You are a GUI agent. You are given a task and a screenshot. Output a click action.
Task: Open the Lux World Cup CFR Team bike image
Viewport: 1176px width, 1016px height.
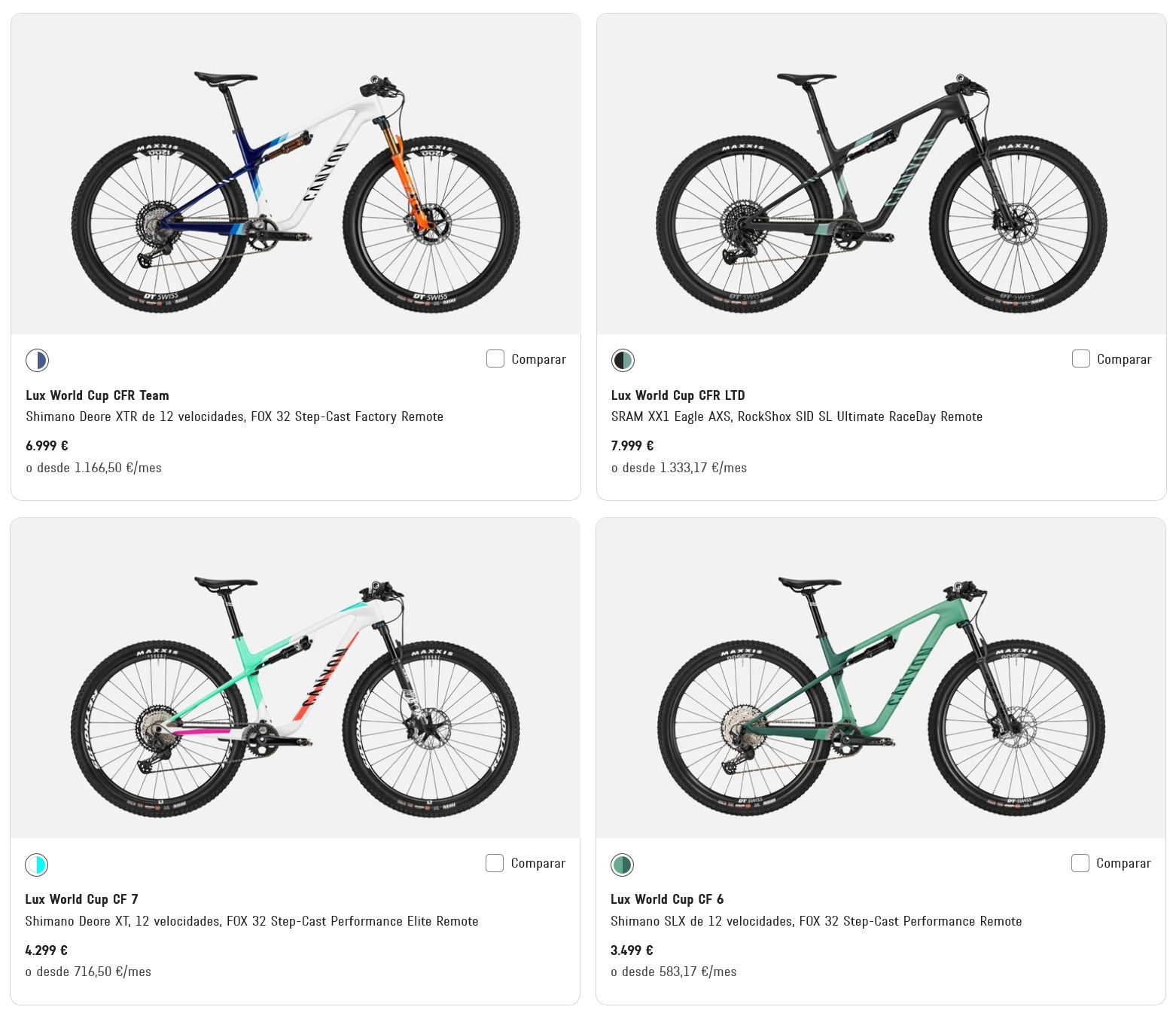pos(296,174)
